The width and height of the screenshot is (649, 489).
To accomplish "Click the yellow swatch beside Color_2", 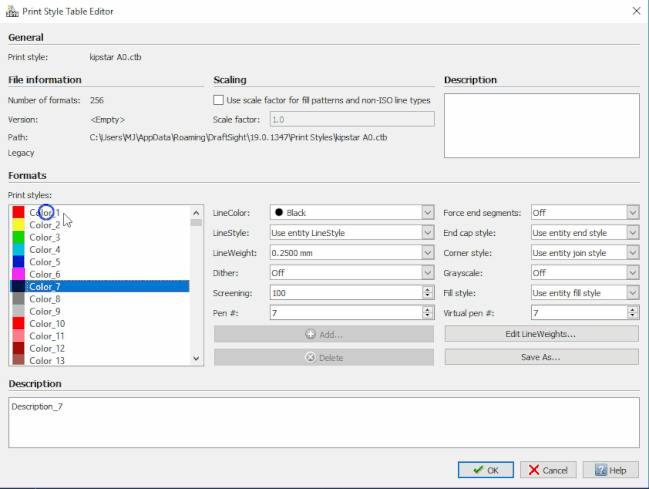I will (18, 225).
